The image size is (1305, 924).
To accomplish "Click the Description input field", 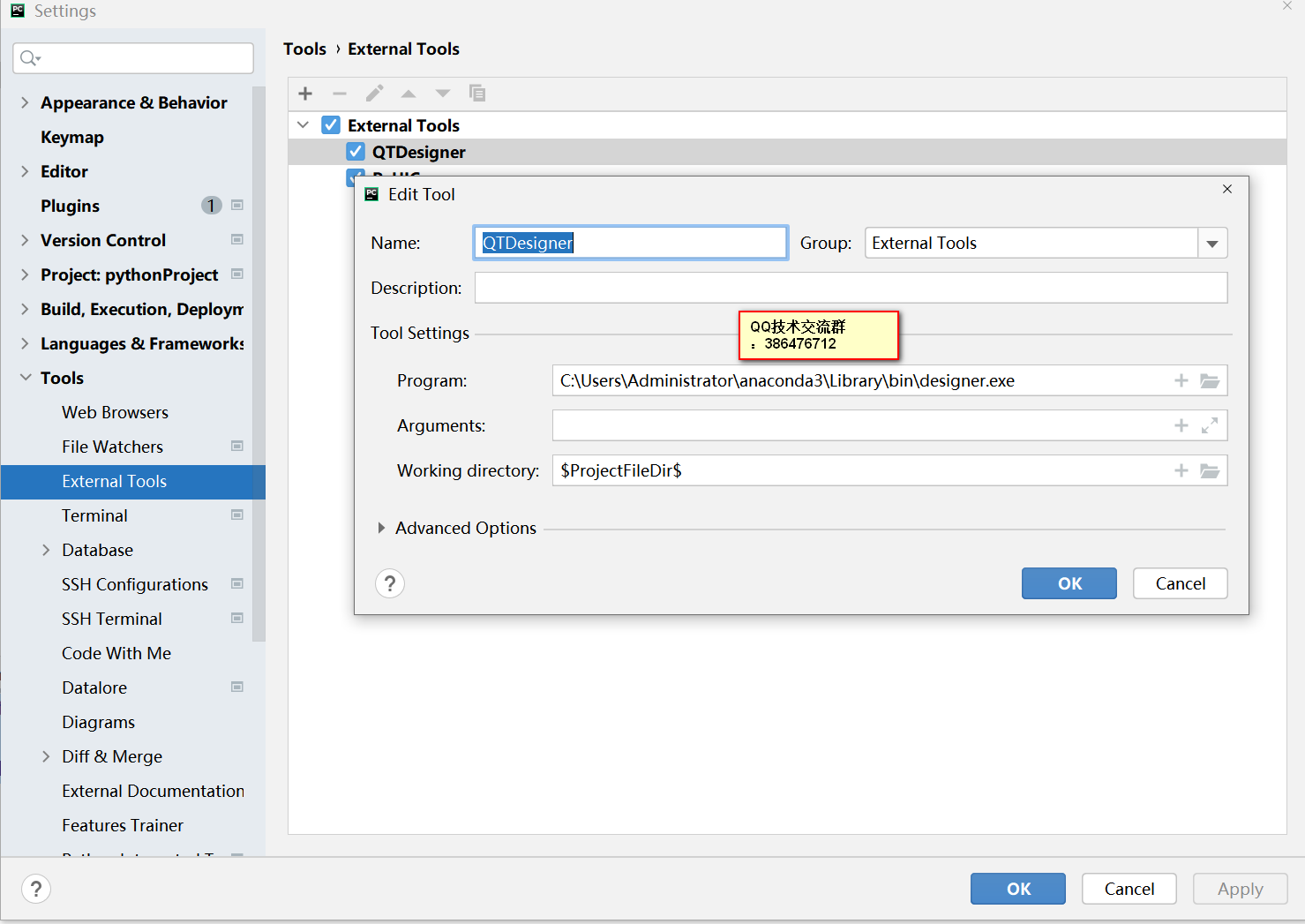I will click(x=851, y=288).
